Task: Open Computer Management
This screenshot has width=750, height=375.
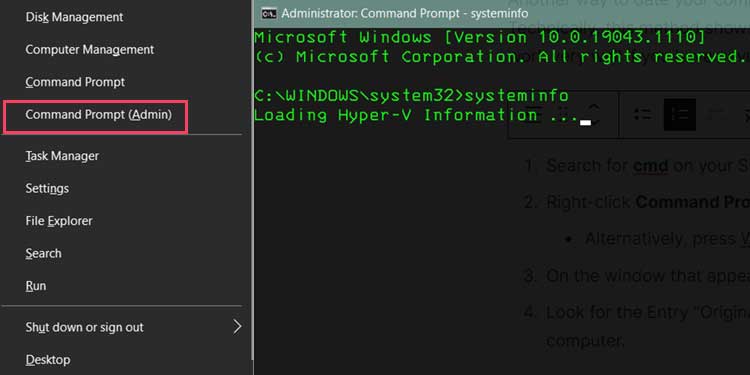Action: click(89, 50)
